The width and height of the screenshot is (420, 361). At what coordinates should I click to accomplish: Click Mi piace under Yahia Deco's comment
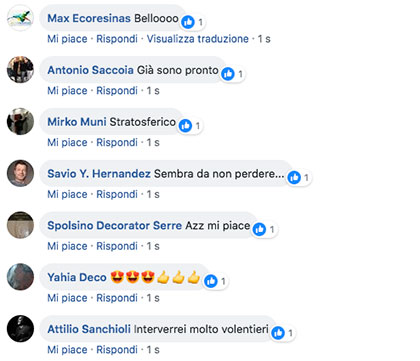click(x=67, y=298)
